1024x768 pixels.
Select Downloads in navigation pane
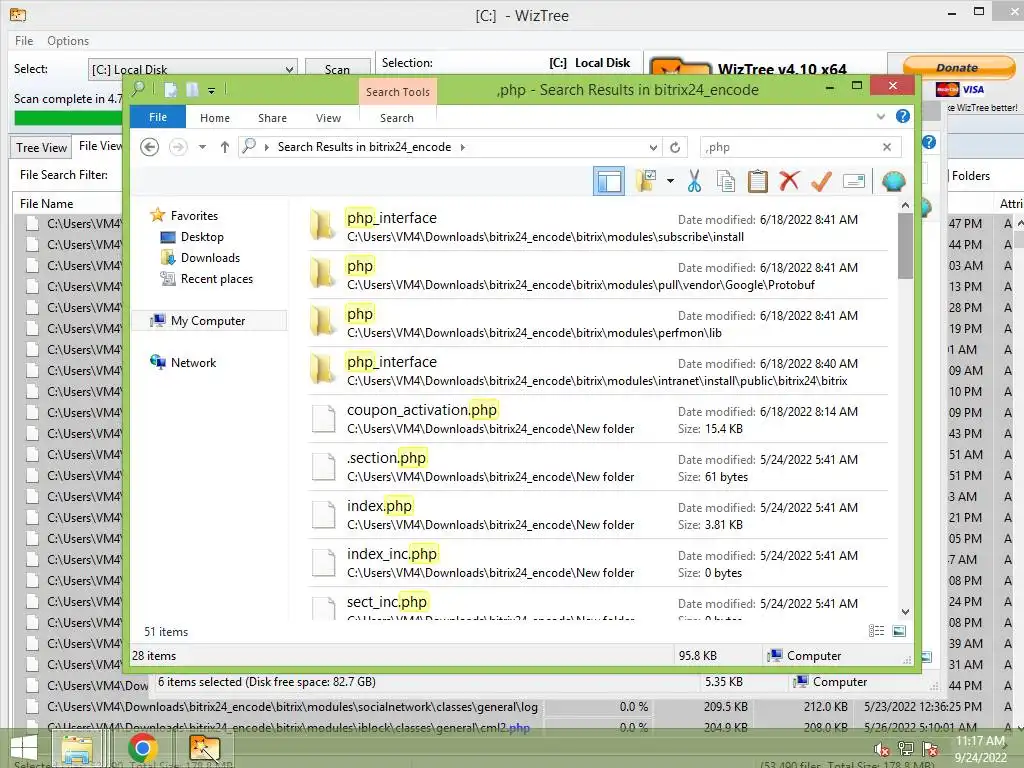tap(210, 257)
